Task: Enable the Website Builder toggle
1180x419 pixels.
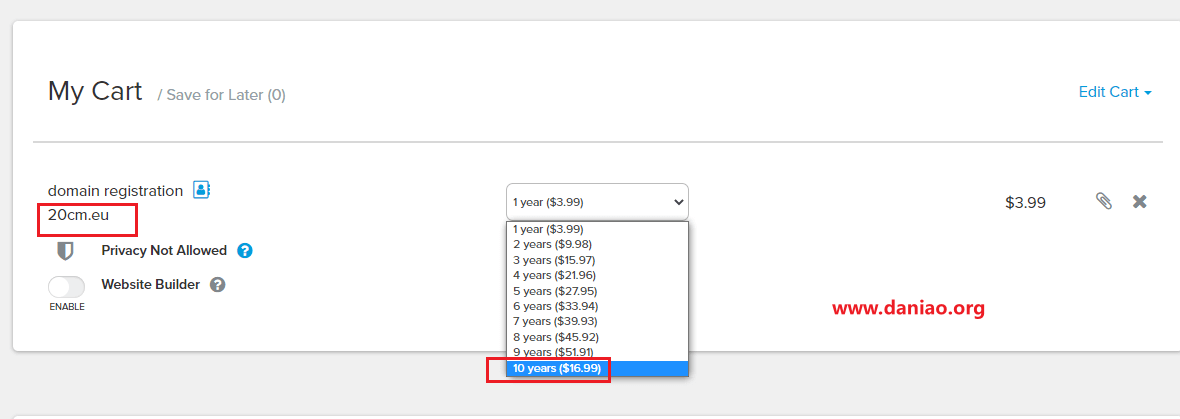Action: 66,286
